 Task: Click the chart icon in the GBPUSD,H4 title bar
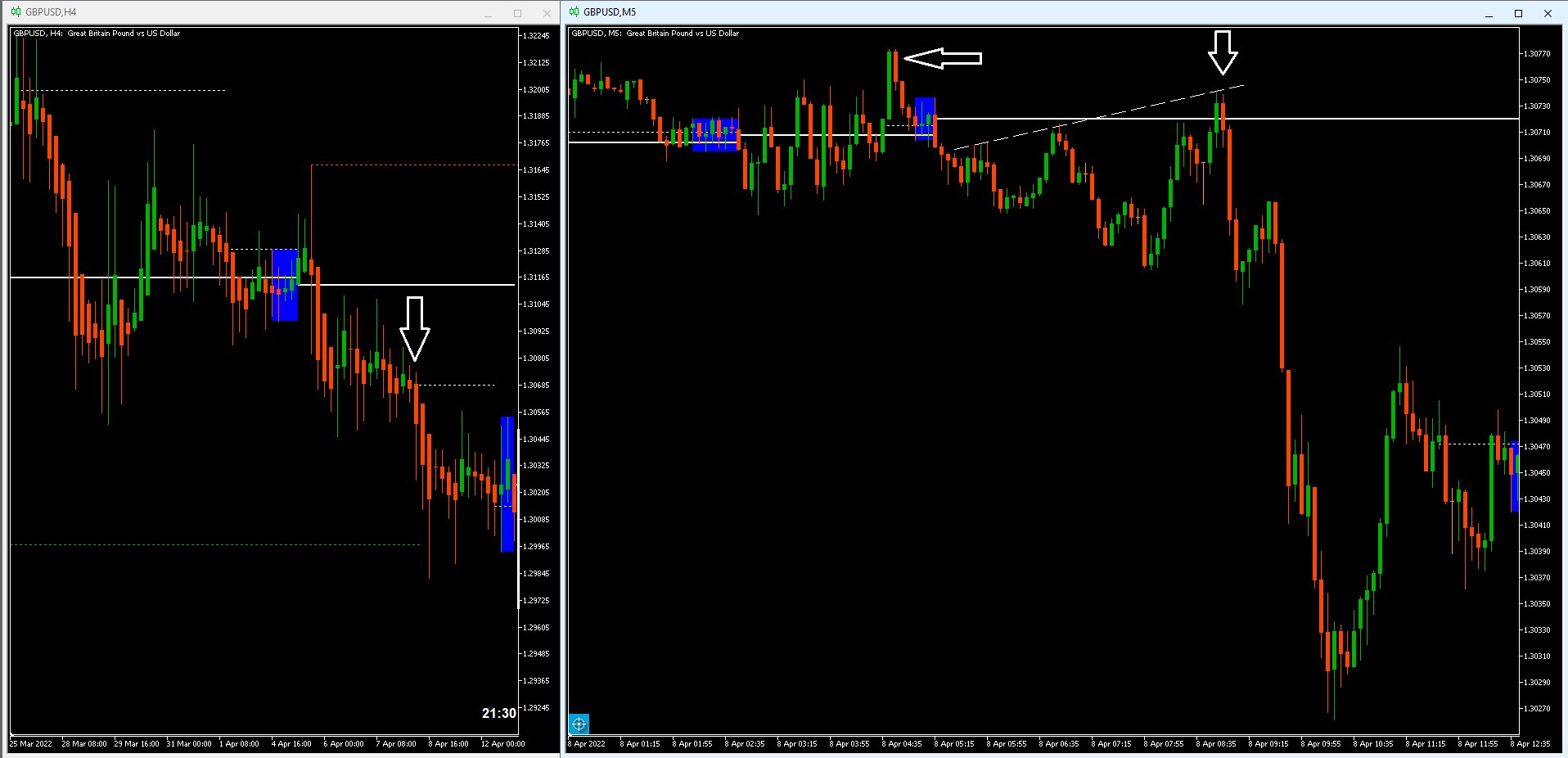tap(16, 12)
